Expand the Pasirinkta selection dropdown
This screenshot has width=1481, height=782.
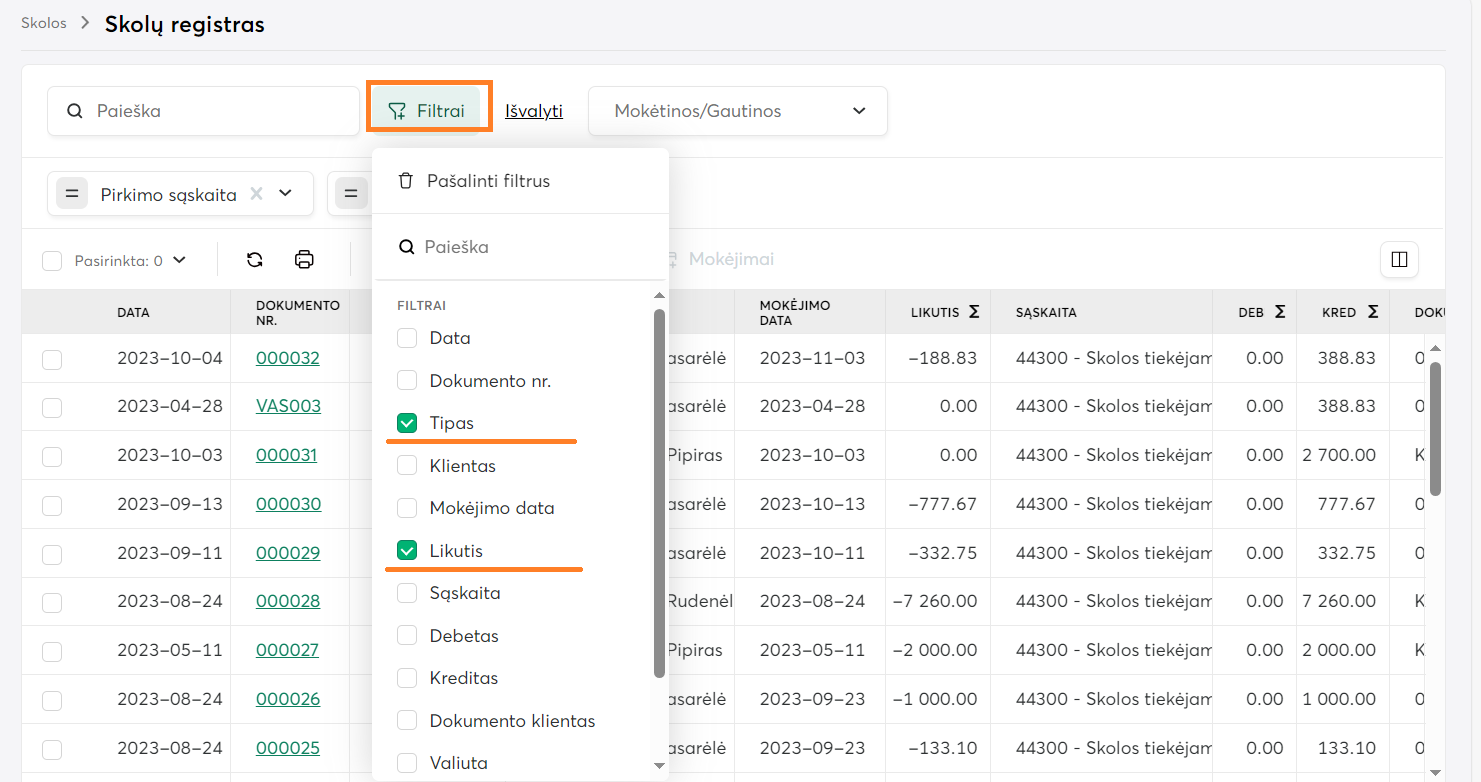pyautogui.click(x=180, y=260)
